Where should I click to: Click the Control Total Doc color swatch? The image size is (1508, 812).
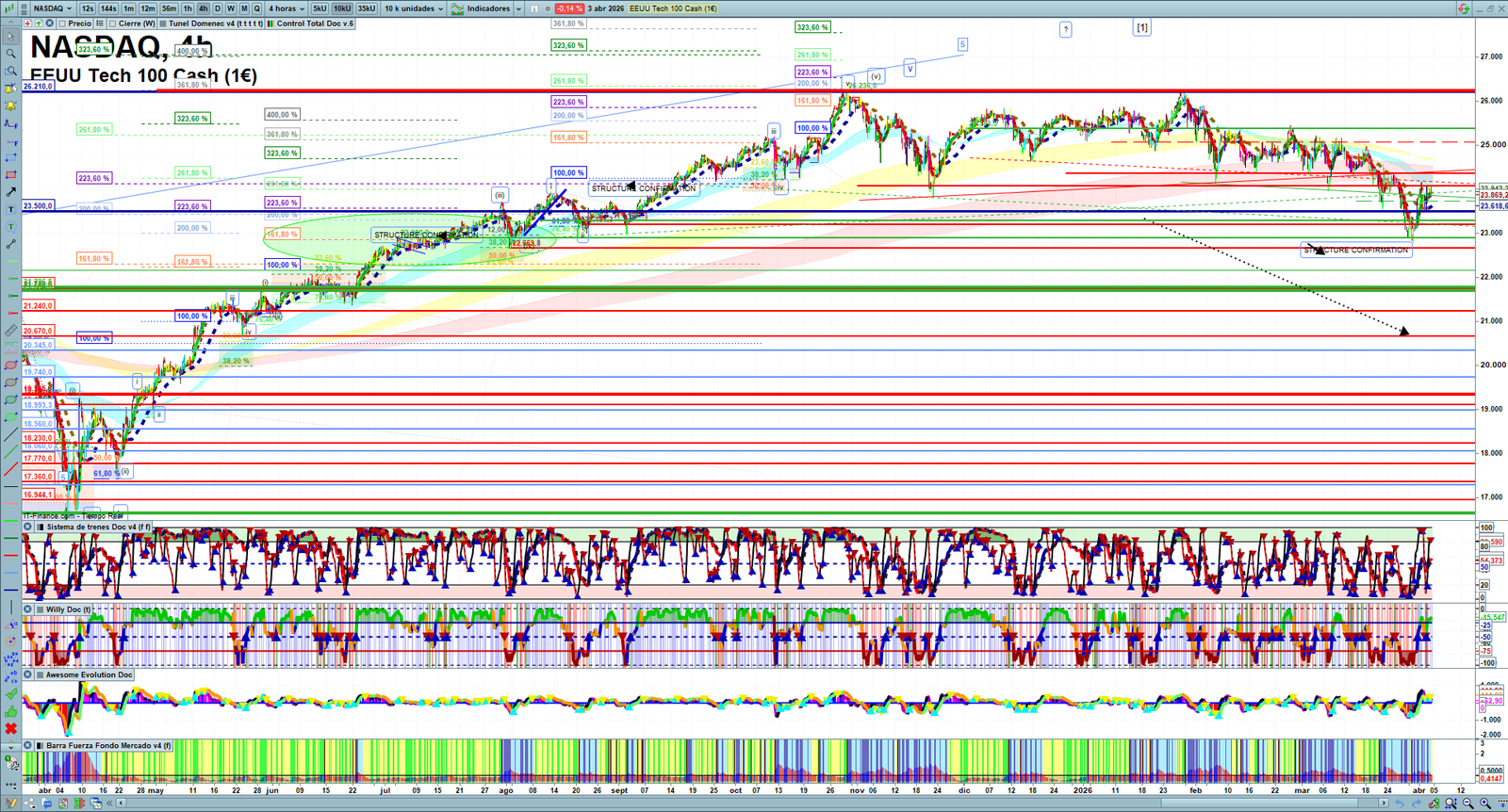click(271, 24)
